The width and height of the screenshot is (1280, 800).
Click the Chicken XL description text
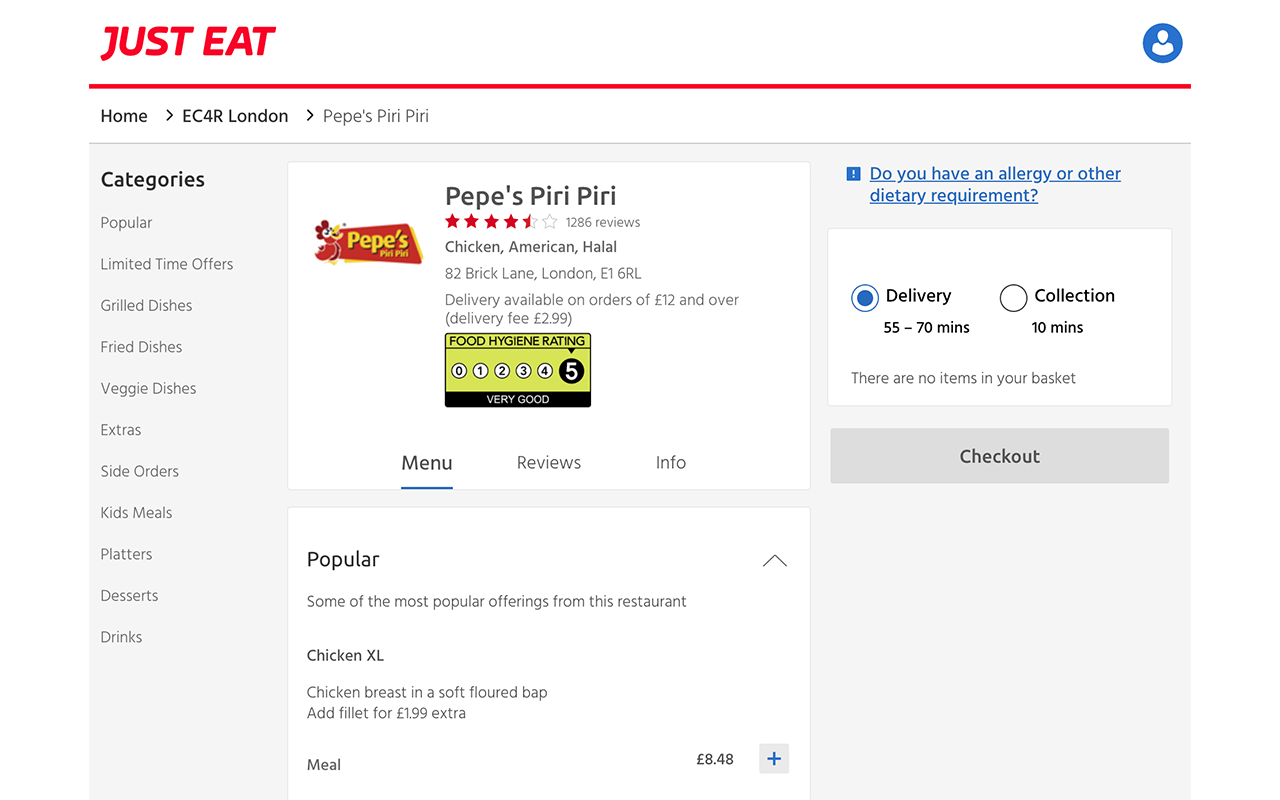pos(427,703)
